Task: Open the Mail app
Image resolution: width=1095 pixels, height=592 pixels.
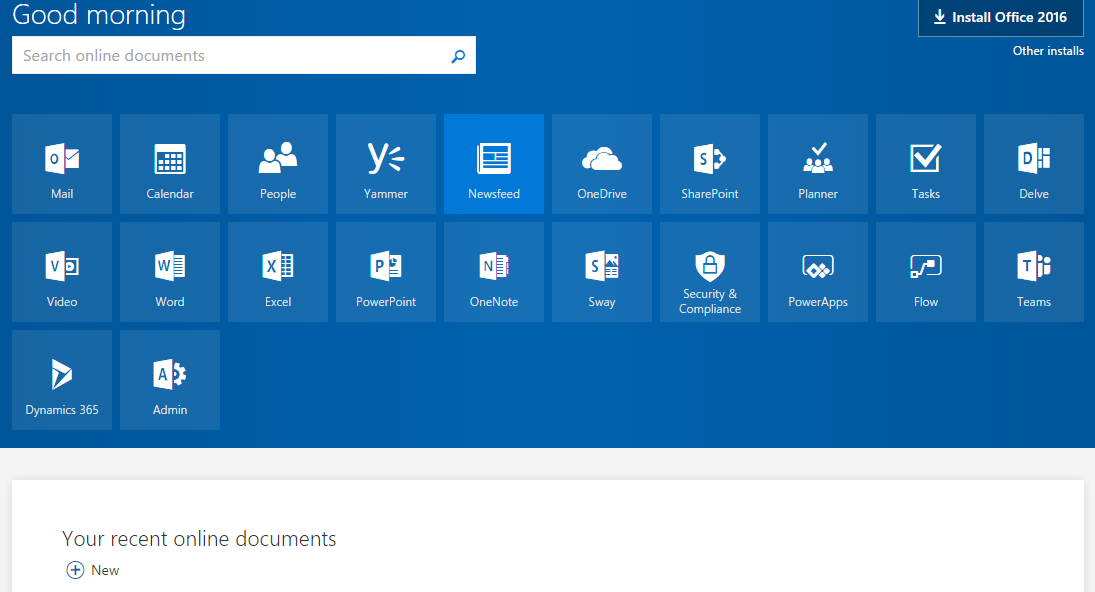Action: (61, 164)
